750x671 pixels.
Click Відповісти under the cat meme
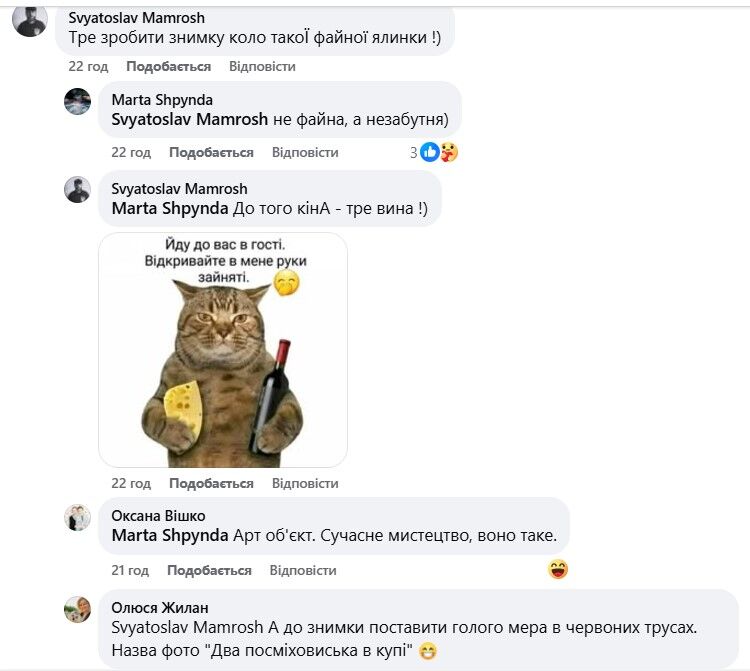click(x=305, y=483)
